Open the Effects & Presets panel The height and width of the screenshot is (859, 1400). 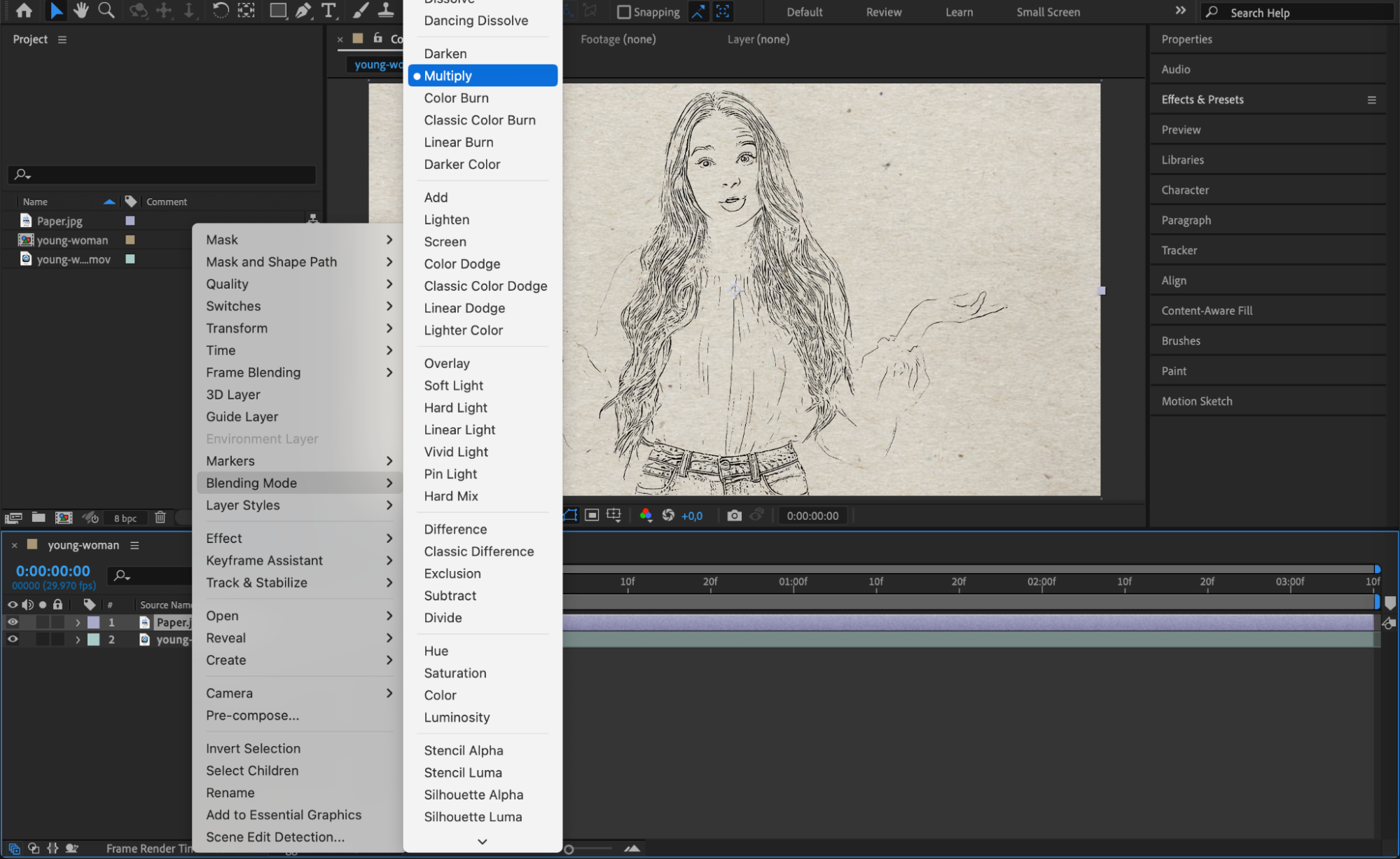tap(1202, 99)
